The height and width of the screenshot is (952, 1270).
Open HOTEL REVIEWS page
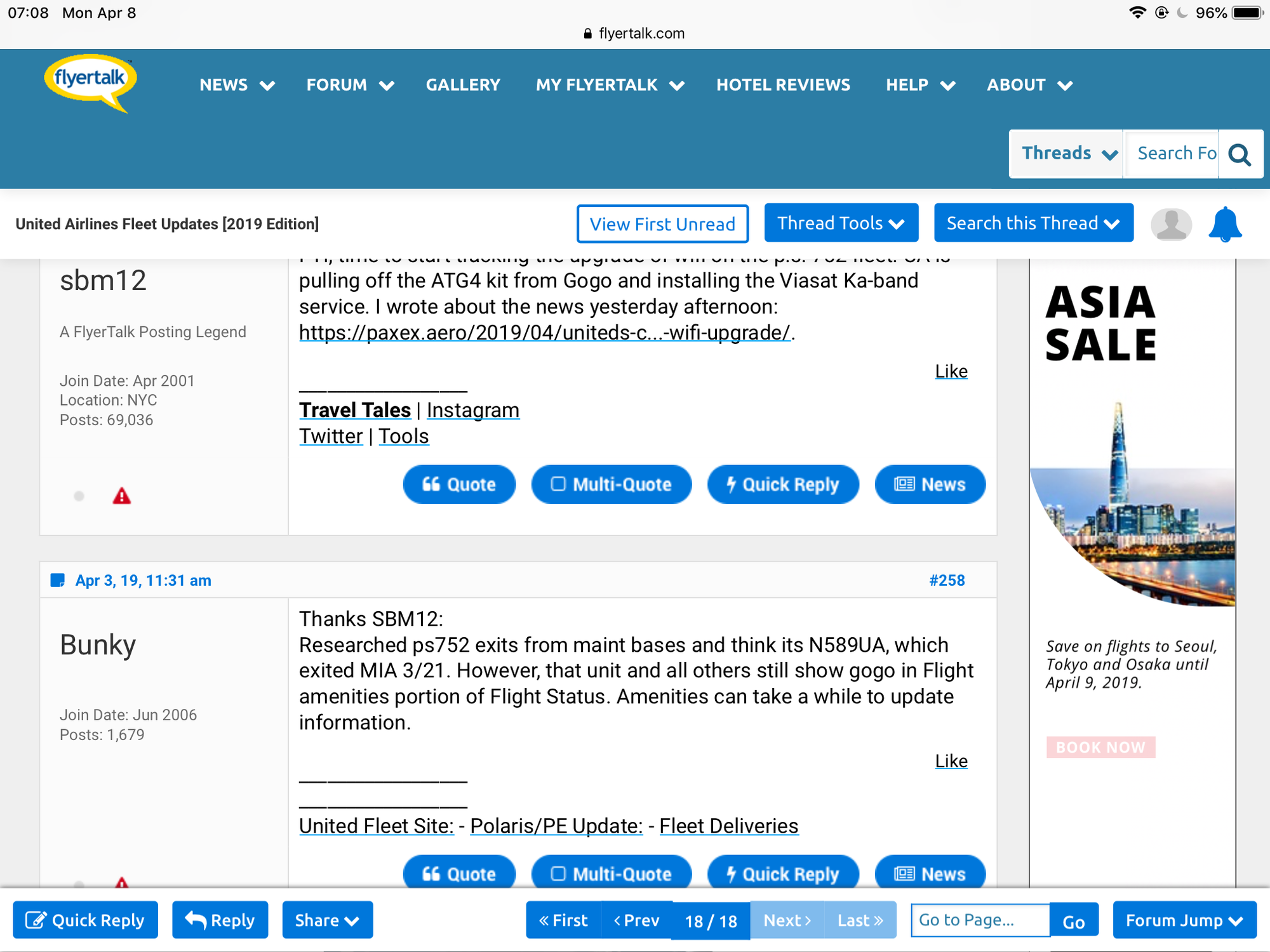[783, 85]
